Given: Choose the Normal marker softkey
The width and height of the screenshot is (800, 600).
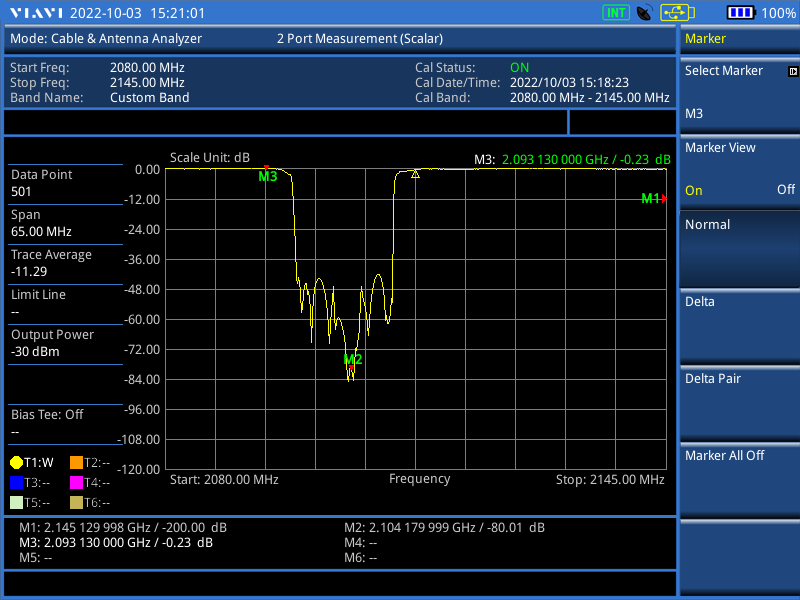Looking at the screenshot, I should (739, 249).
